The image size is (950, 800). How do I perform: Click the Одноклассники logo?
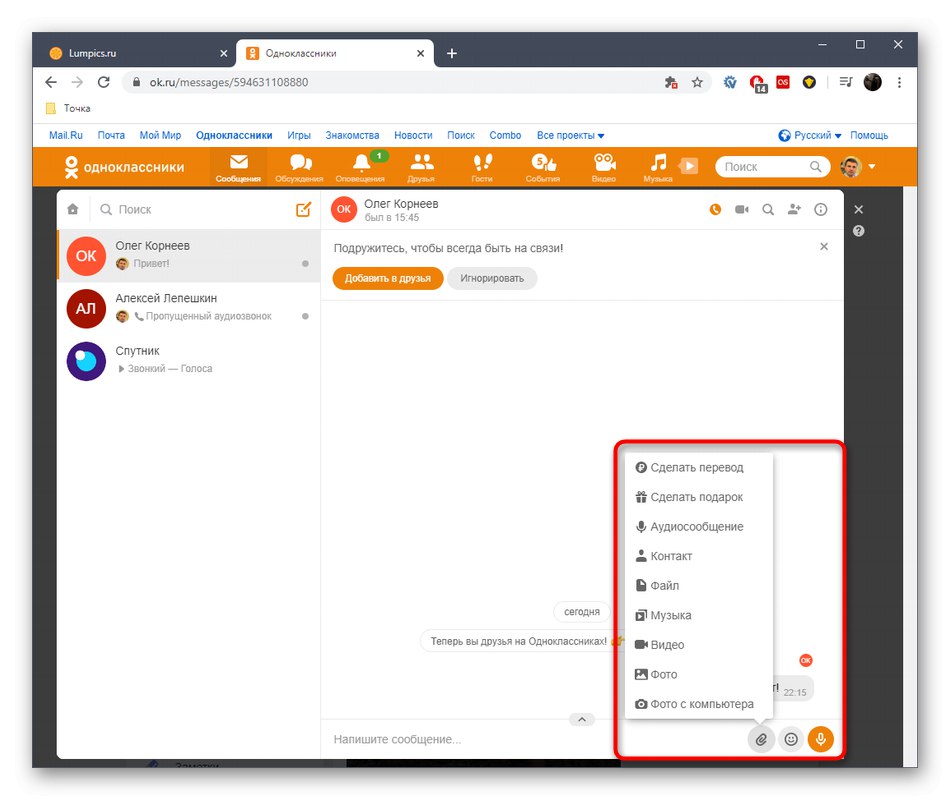[124, 167]
